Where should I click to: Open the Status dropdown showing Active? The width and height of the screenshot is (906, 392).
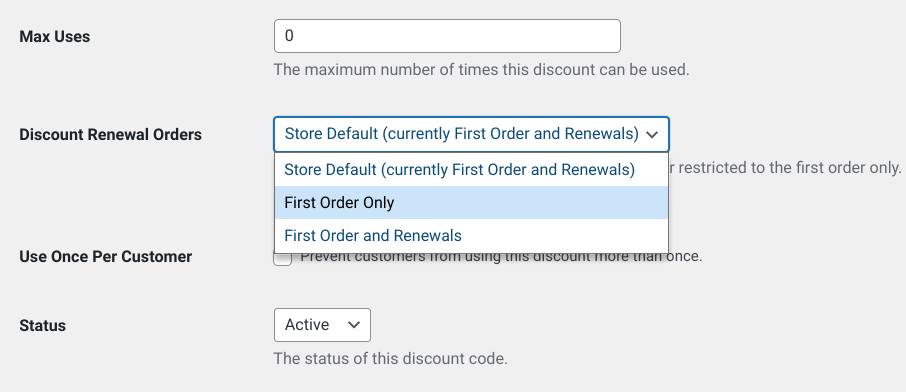point(322,325)
